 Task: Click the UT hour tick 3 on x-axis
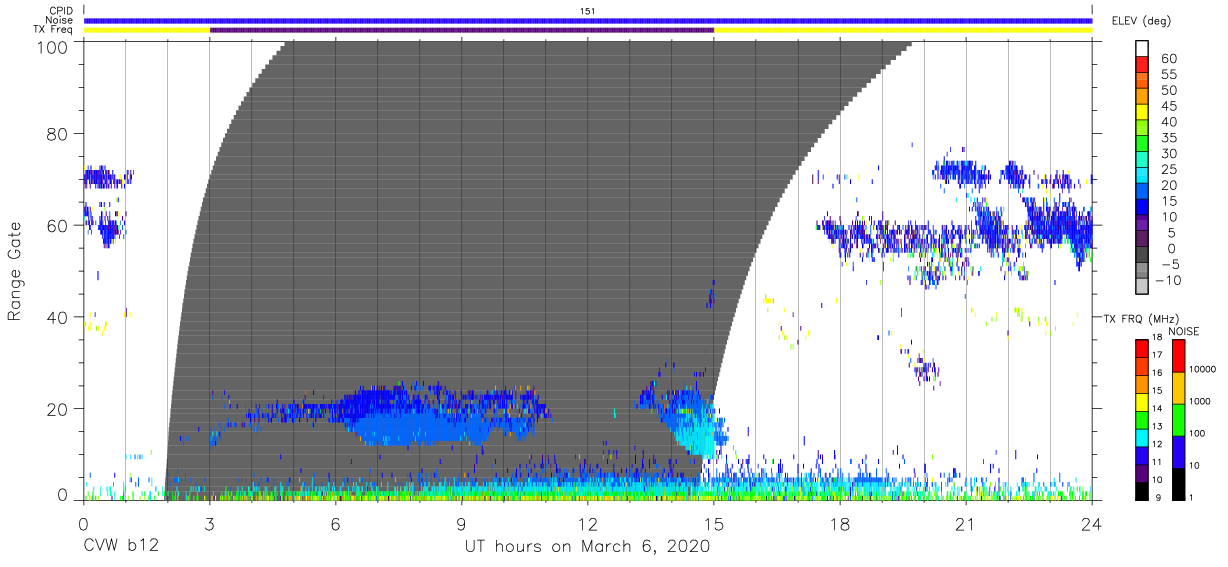210,523
